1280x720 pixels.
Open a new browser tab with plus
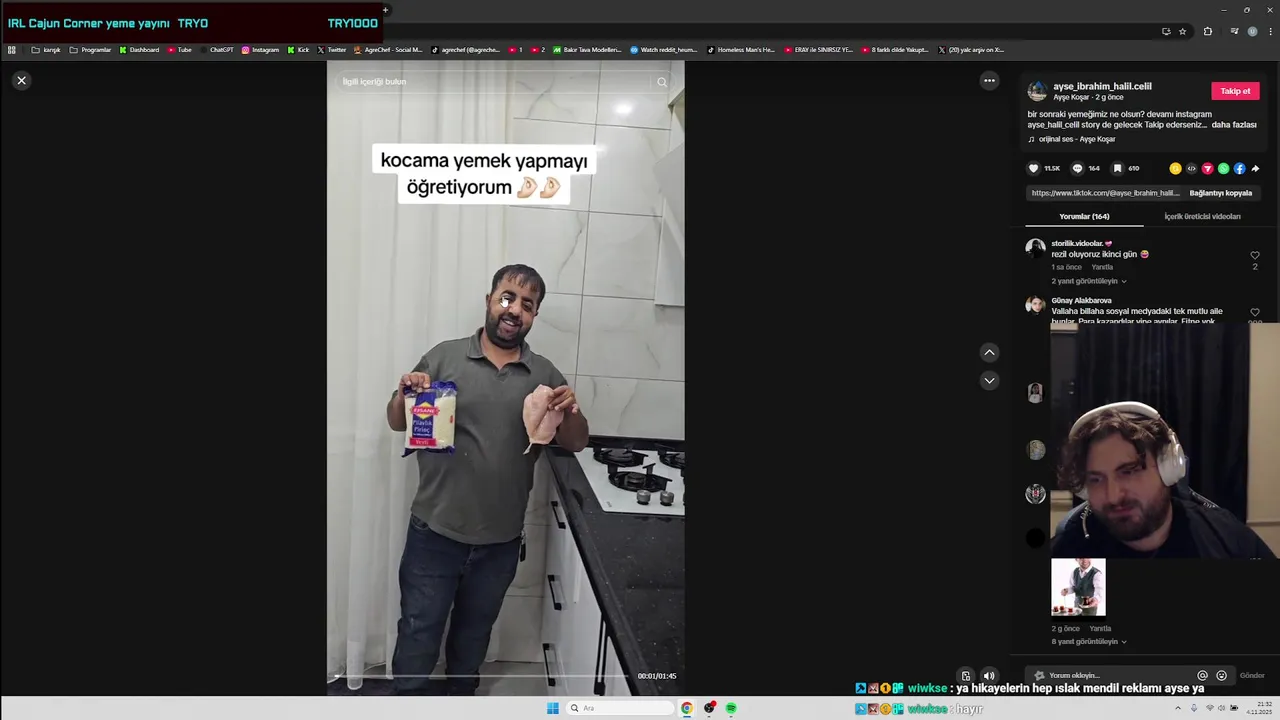pos(385,10)
